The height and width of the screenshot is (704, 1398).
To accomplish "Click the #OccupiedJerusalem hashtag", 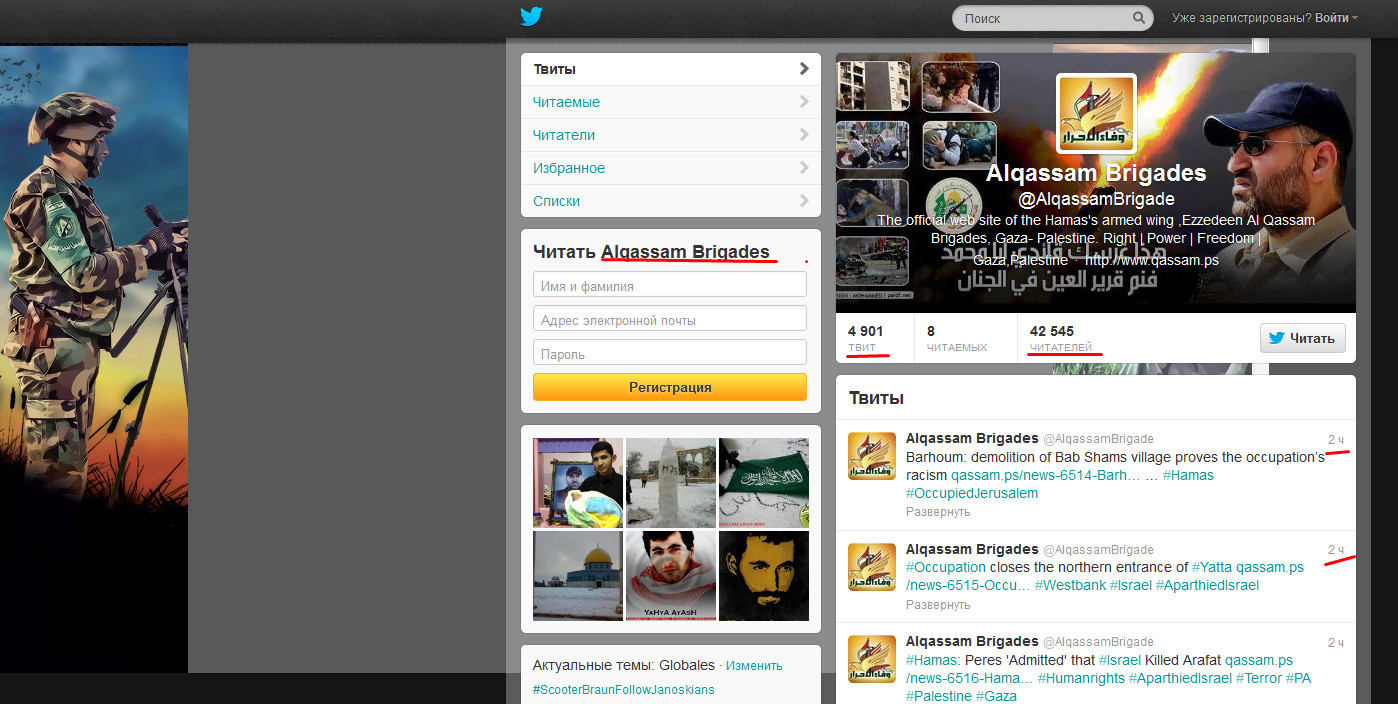I will 972,493.
